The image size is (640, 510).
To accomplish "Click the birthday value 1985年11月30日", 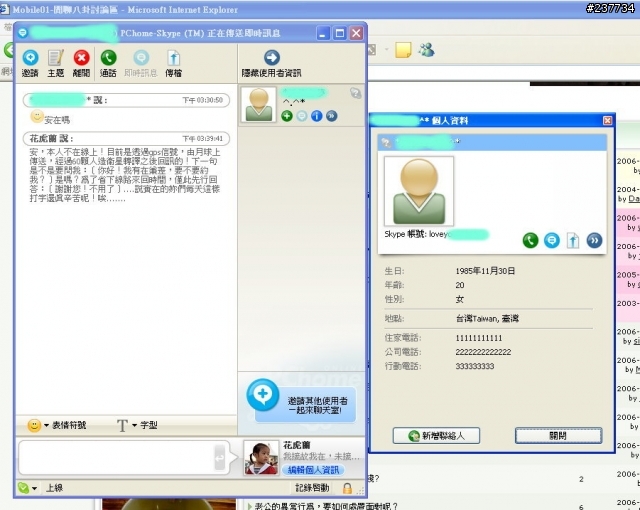I will coord(485,271).
